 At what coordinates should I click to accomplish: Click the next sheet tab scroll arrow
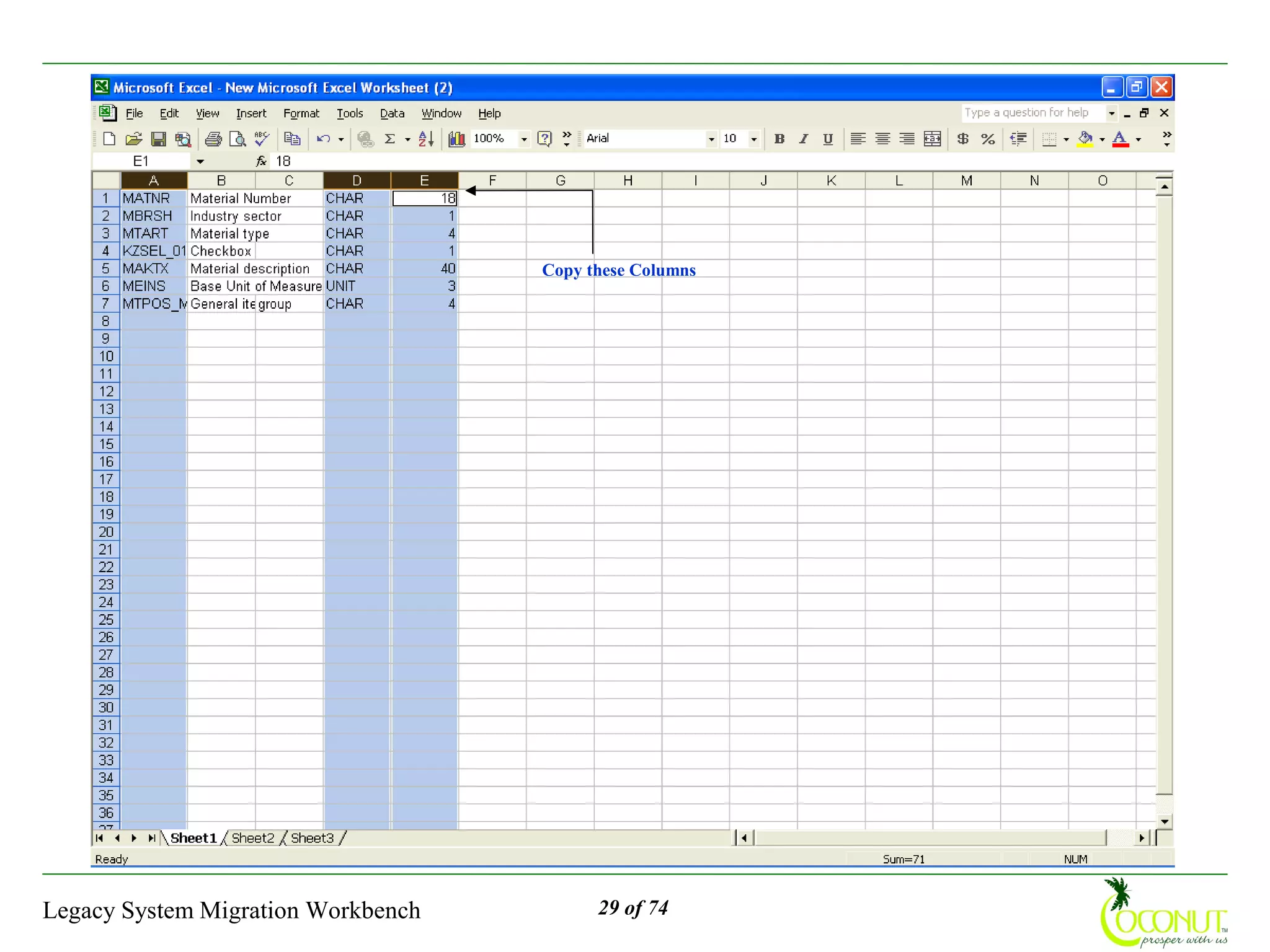[134, 838]
